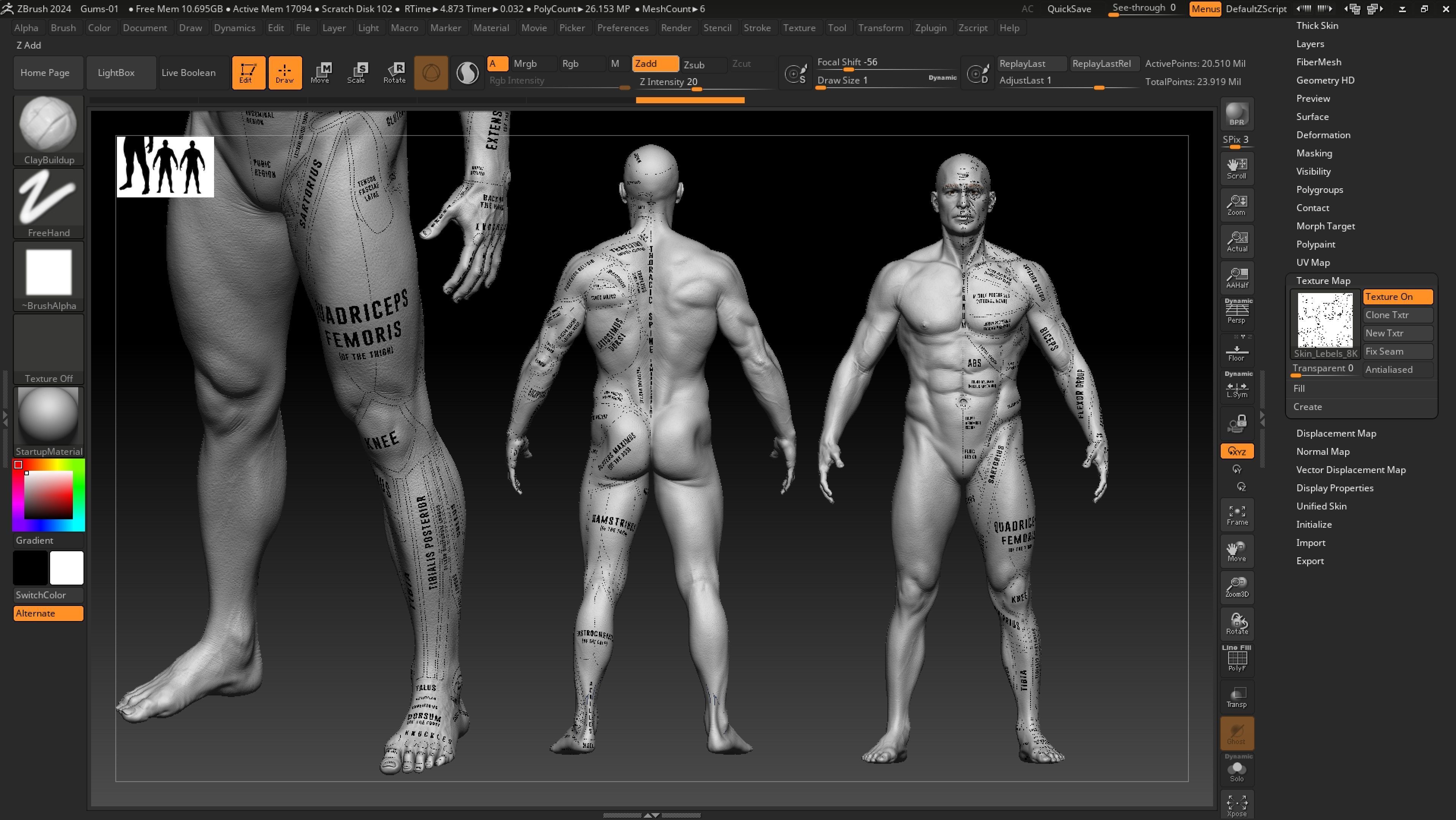Toggle the Alternate button
This screenshot has width=1456, height=820.
click(49, 613)
